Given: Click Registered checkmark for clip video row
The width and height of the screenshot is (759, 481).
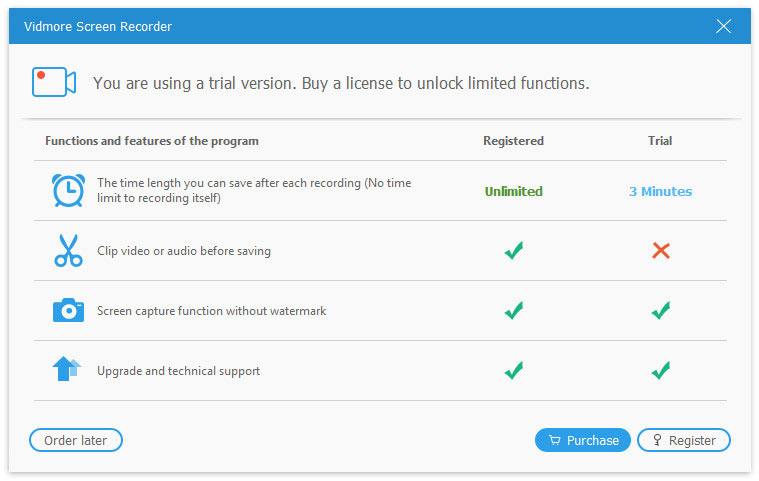Looking at the screenshot, I should click(513, 251).
